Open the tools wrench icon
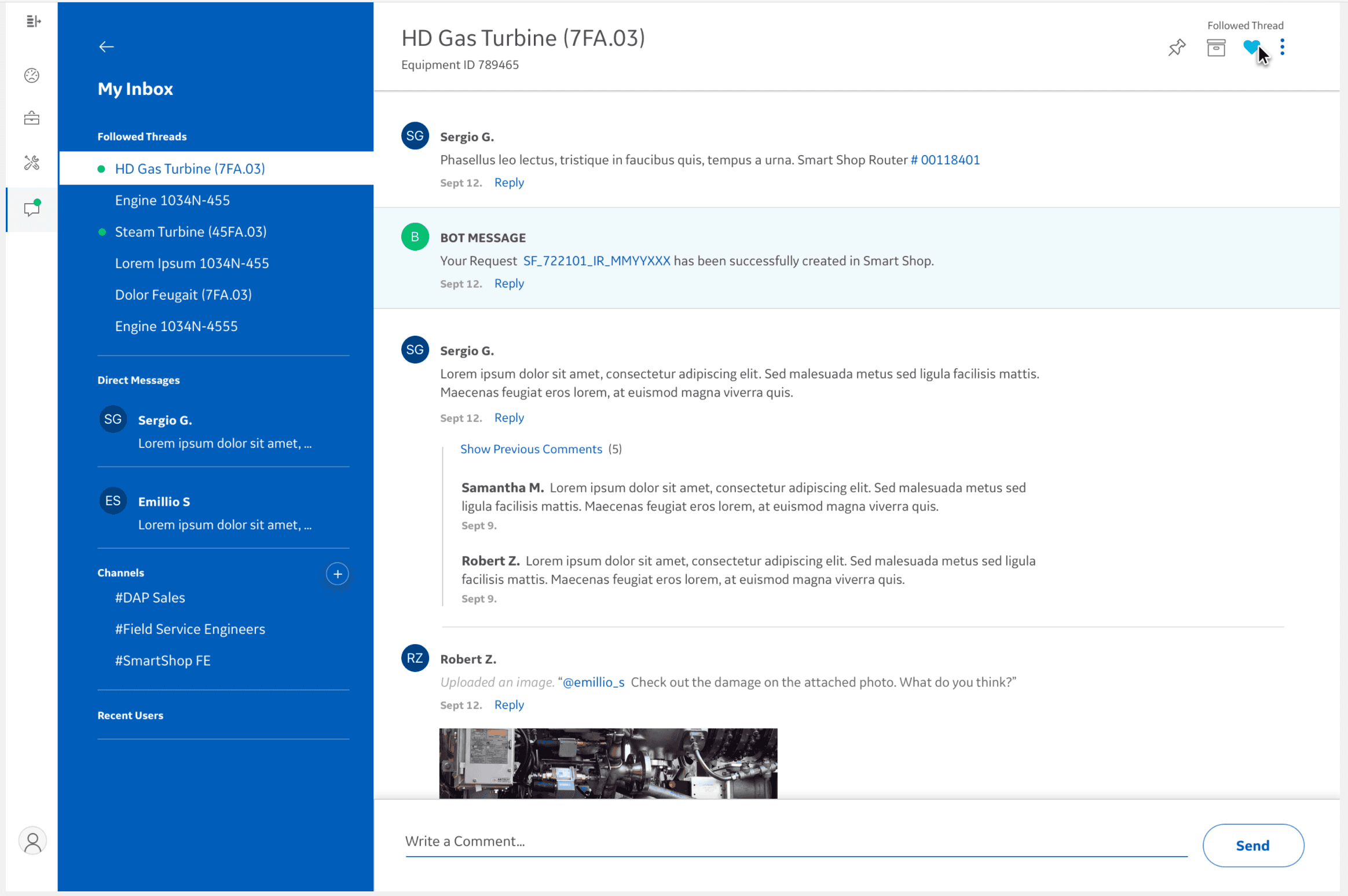The width and height of the screenshot is (1348, 896). point(32,163)
